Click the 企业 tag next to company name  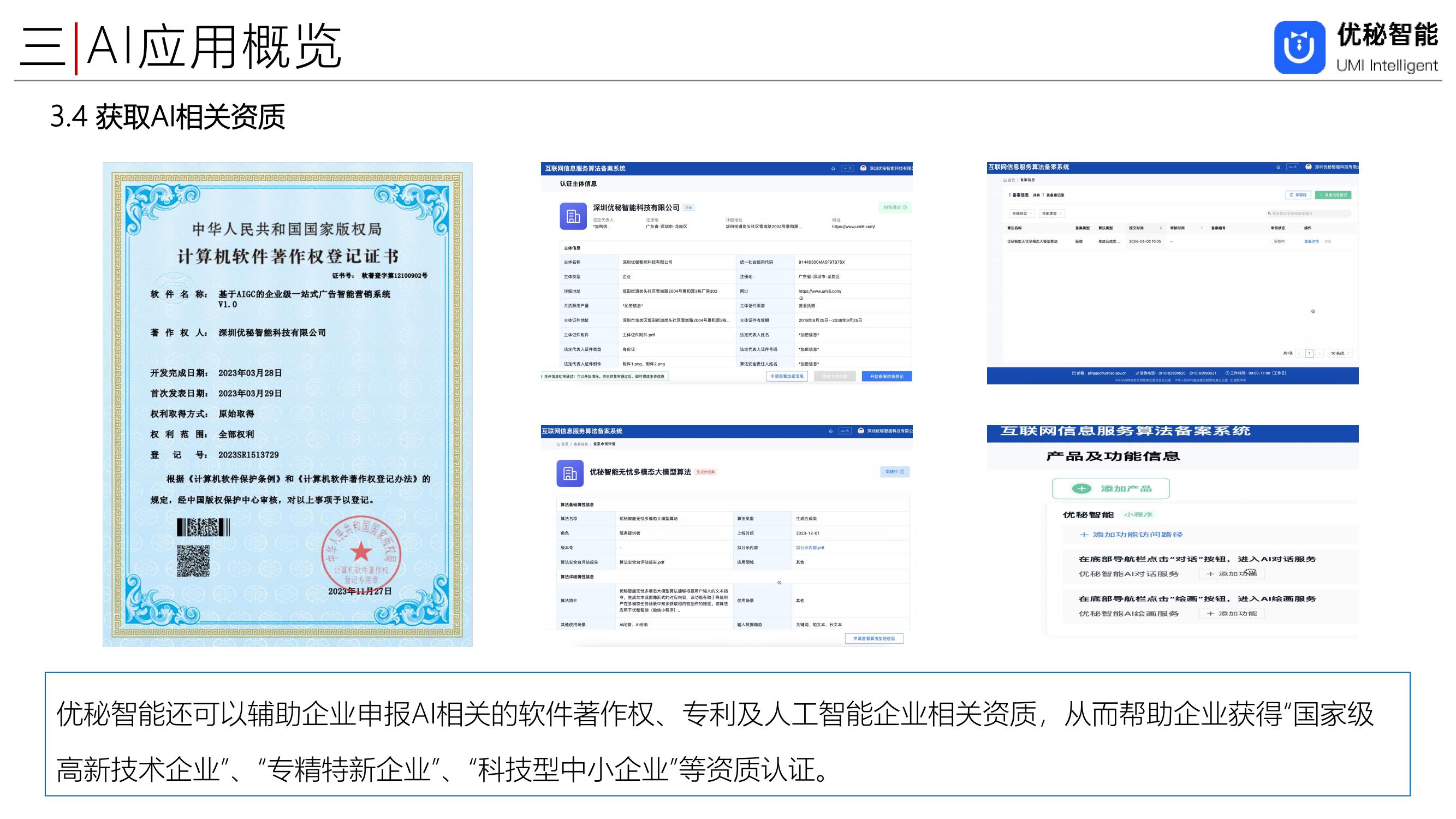(688, 207)
